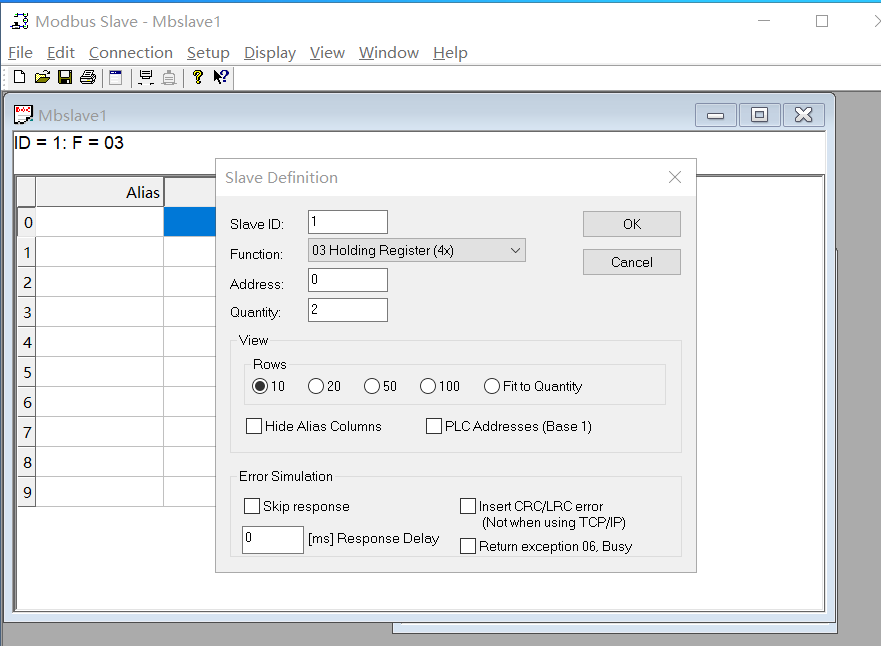Click the Save floppy disk icon
This screenshot has height=646, width=881.
pyautogui.click(x=64, y=77)
